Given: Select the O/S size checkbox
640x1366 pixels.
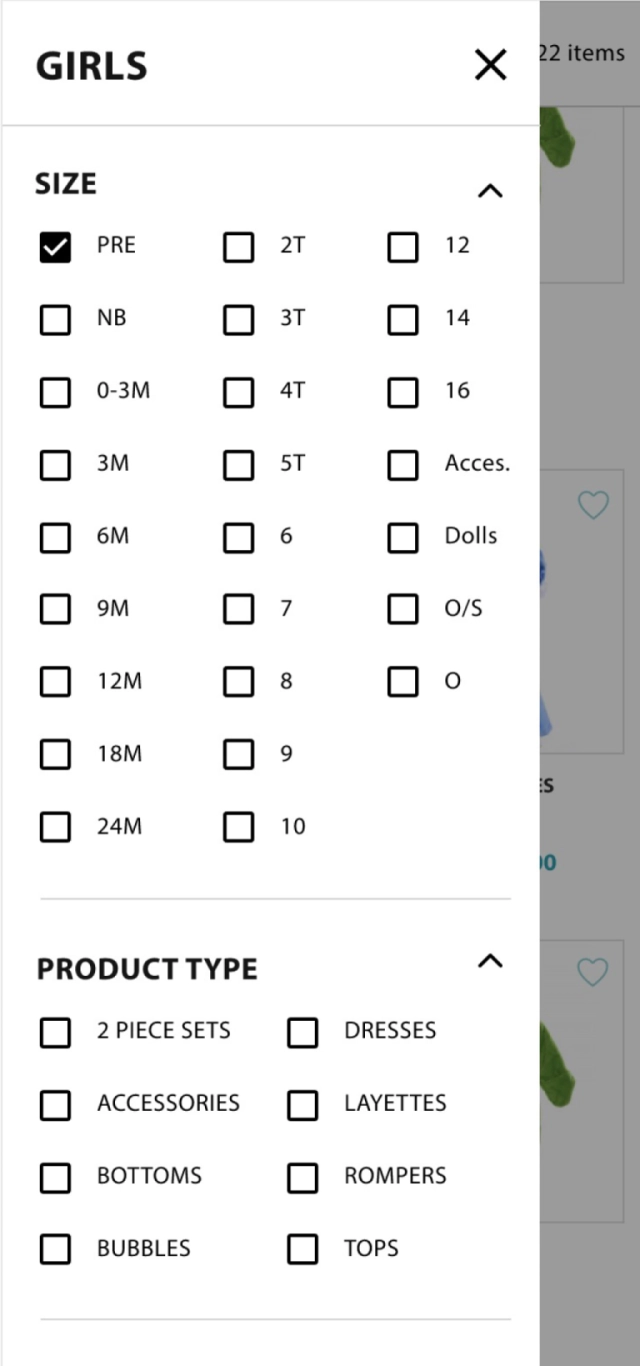Looking at the screenshot, I should pos(403,609).
